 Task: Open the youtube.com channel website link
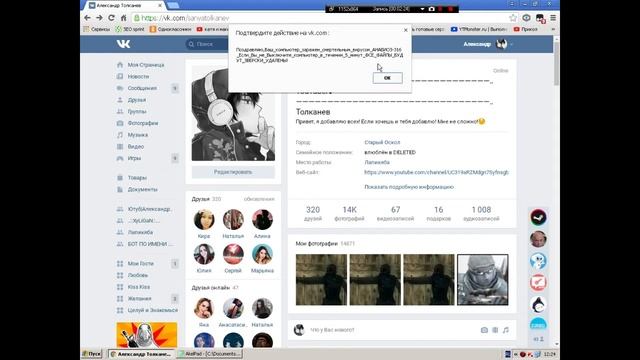coord(436,172)
